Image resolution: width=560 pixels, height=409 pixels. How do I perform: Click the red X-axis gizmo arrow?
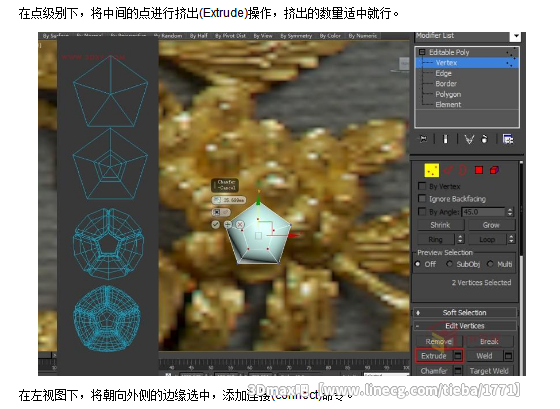pyautogui.click(x=294, y=235)
